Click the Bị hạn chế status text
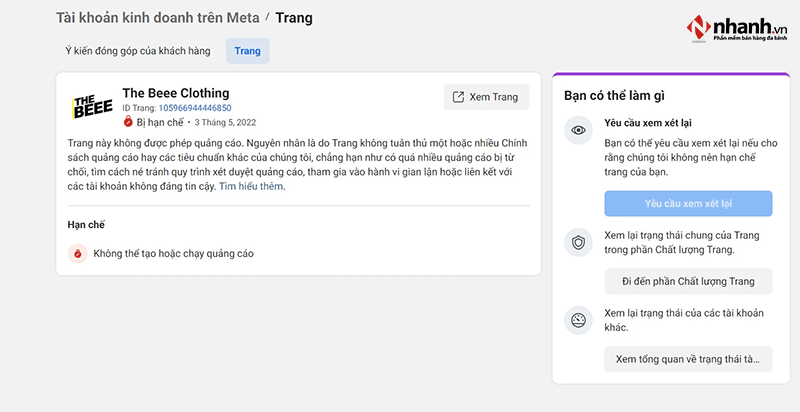The image size is (800, 412). click(x=160, y=122)
